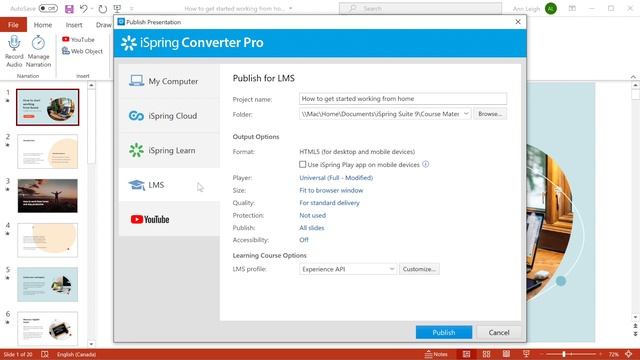Open the Insert ribbon tab
The height and width of the screenshot is (360, 640).
click(74, 25)
